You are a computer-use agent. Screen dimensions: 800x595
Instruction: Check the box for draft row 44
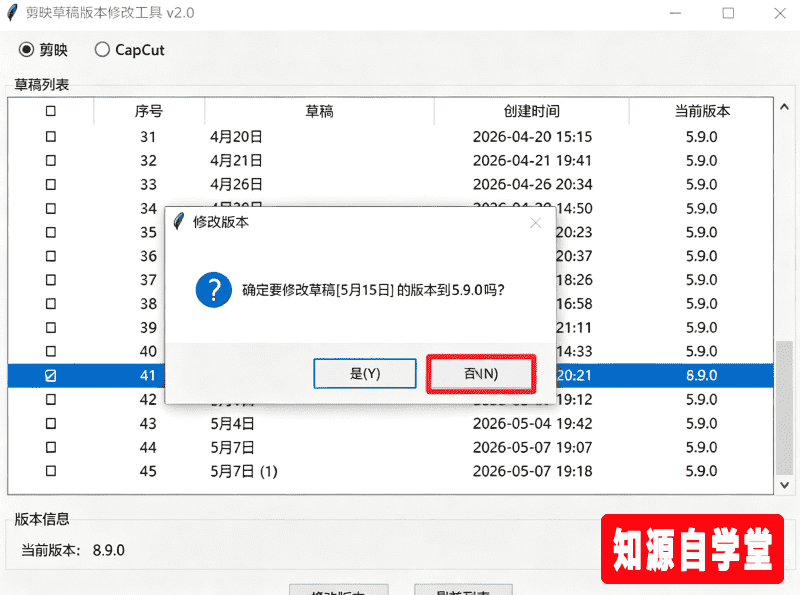click(51, 447)
